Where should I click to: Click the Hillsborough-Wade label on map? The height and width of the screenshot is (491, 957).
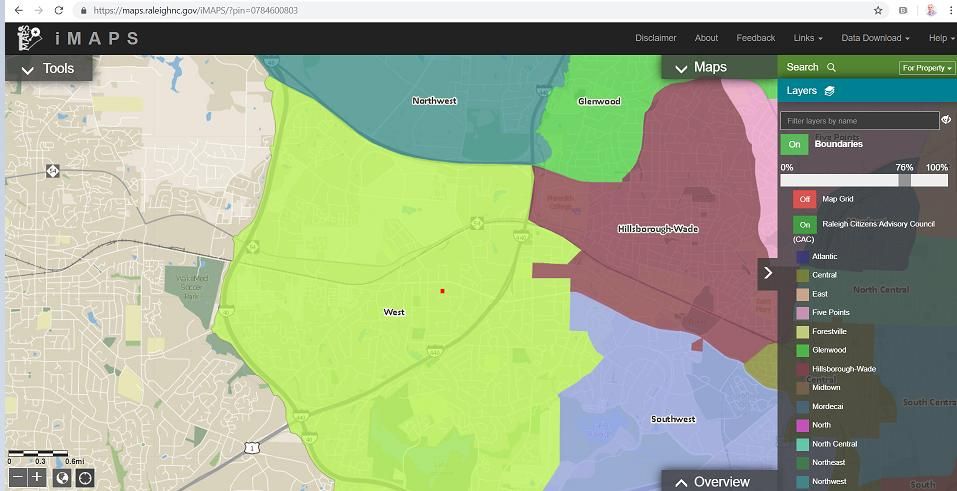pyautogui.click(x=658, y=229)
